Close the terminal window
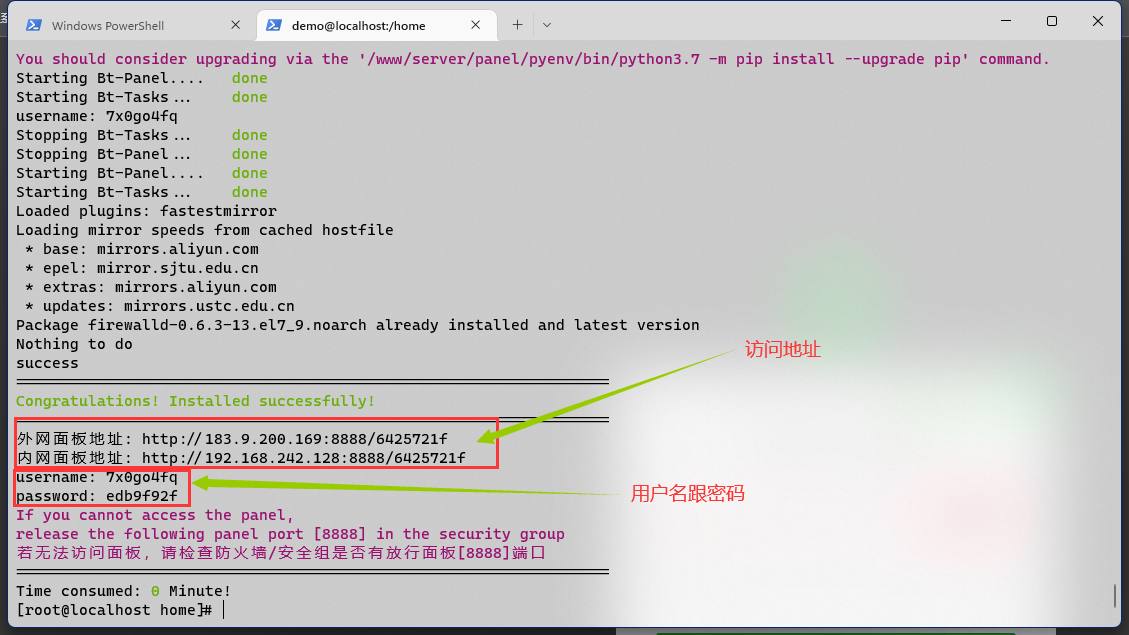Image resolution: width=1129 pixels, height=635 pixels. (1097, 22)
